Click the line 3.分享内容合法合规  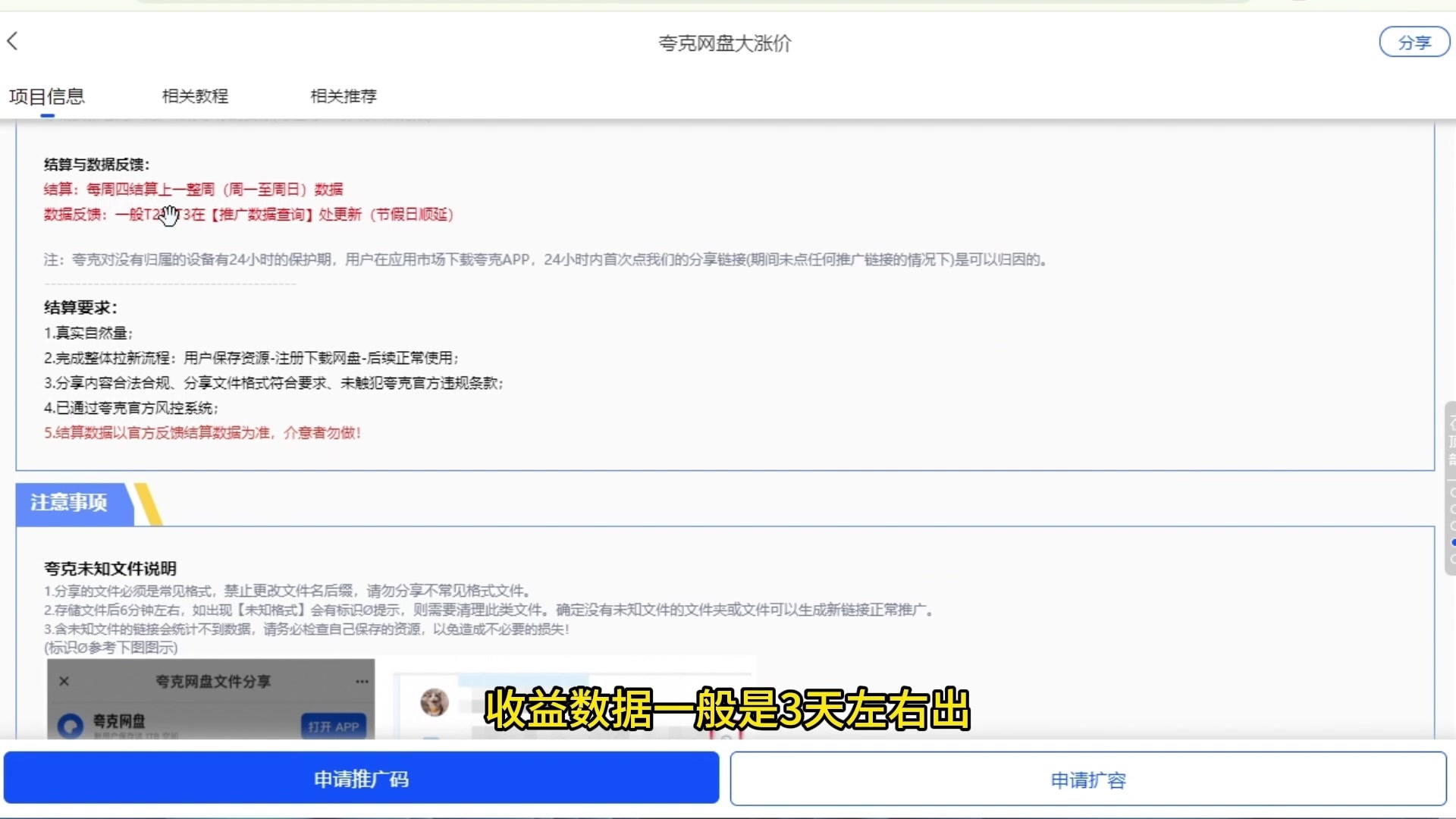(274, 383)
